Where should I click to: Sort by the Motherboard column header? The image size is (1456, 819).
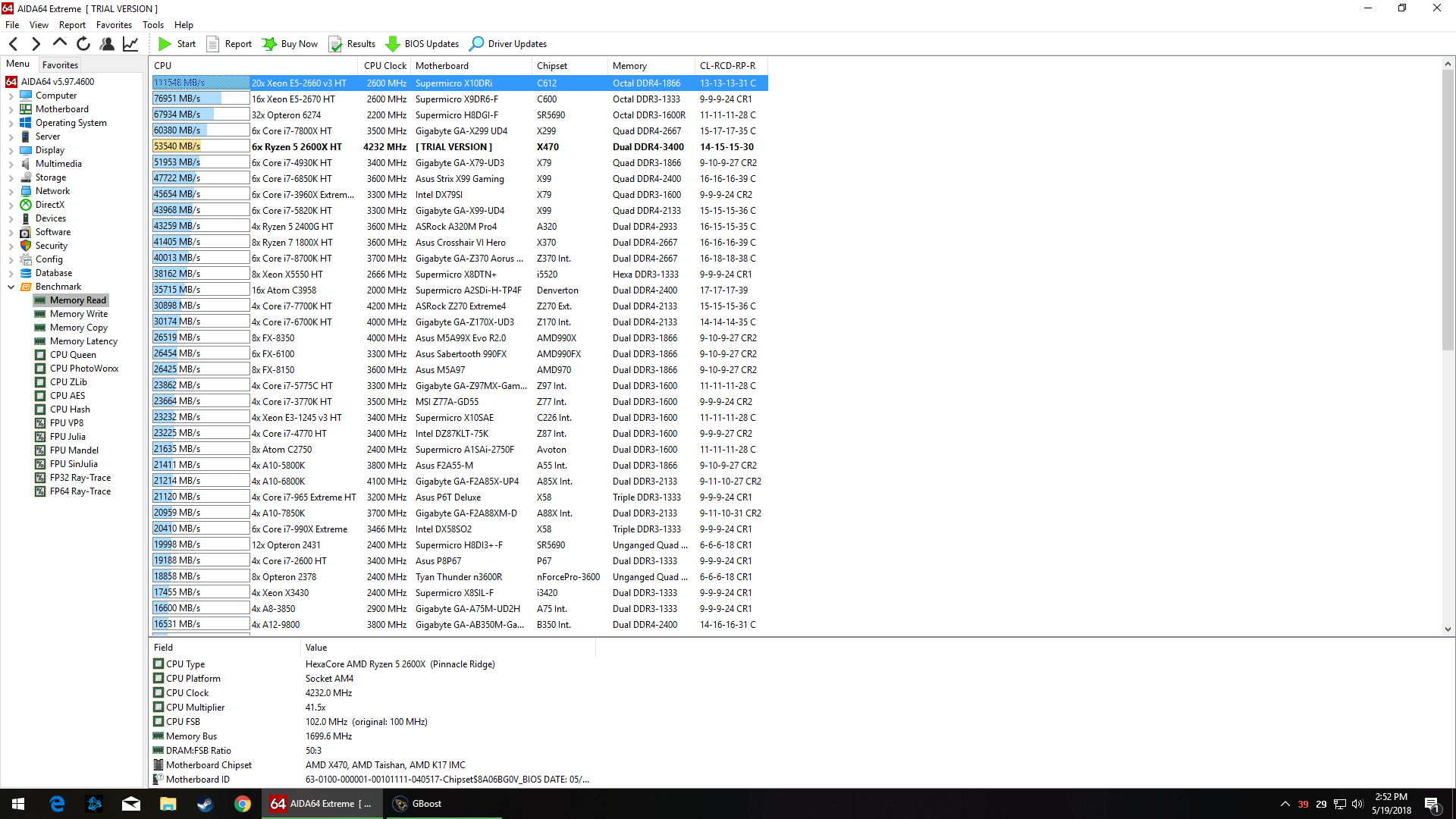[471, 66]
